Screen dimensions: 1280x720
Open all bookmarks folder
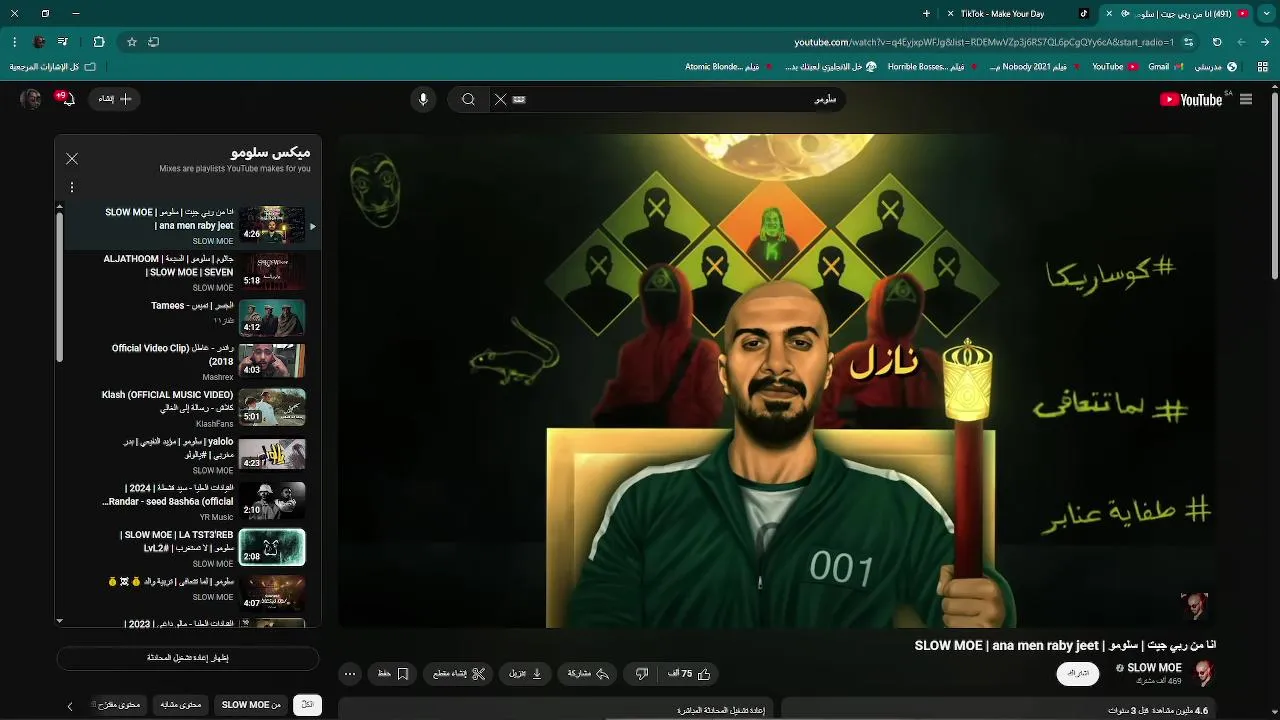coord(53,67)
